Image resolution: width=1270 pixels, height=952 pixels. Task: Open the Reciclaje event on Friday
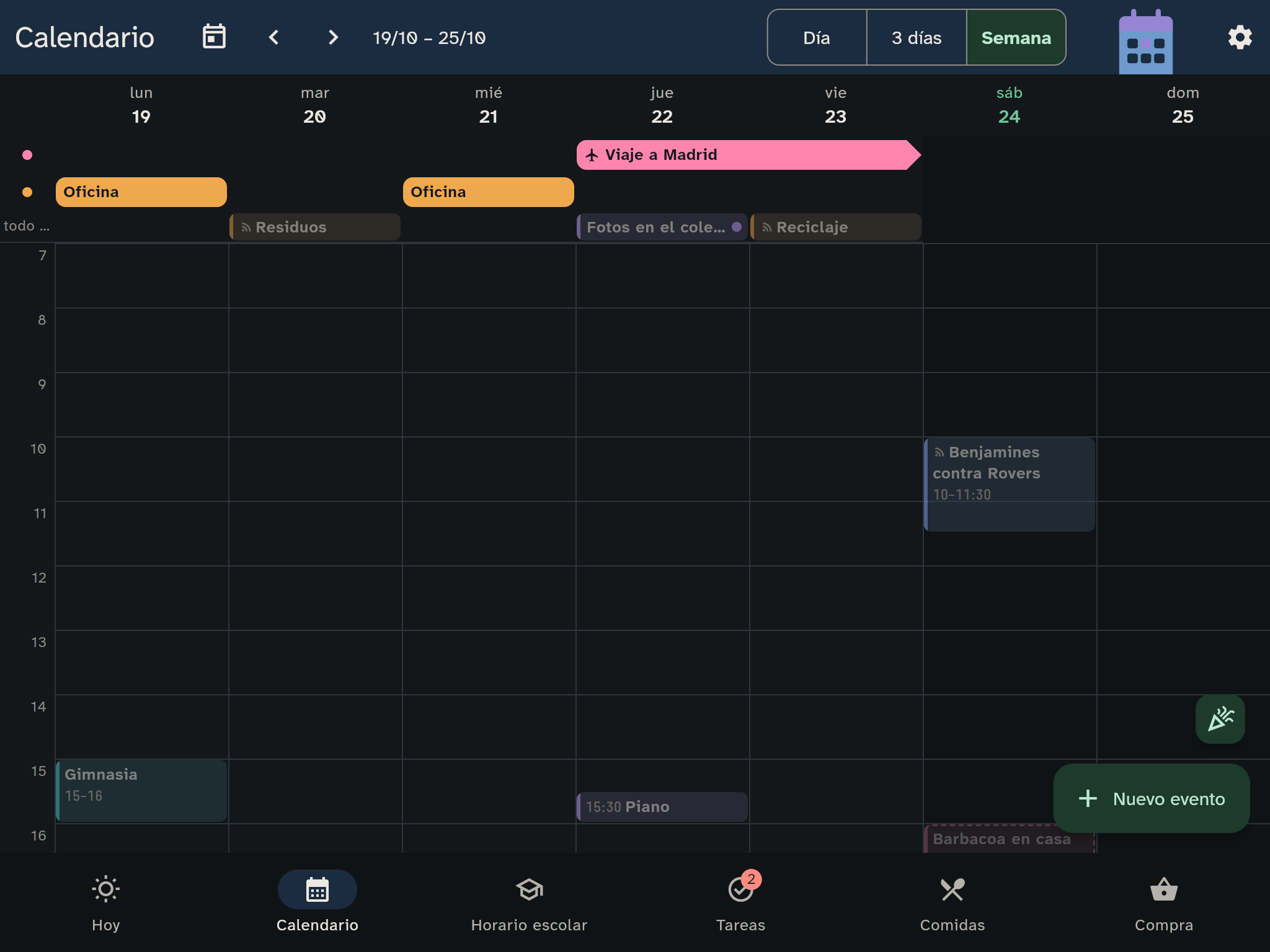(x=836, y=227)
